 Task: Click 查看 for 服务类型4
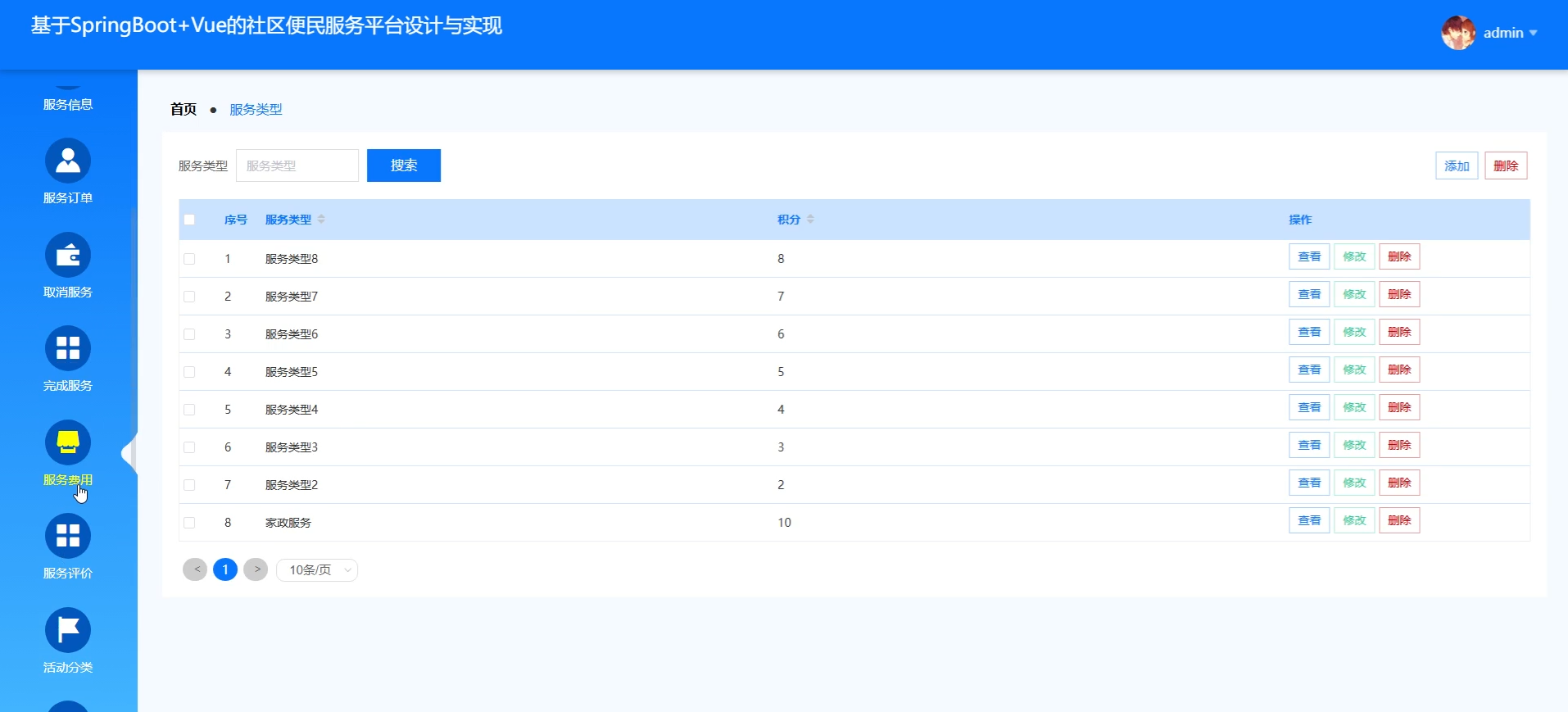1309,407
